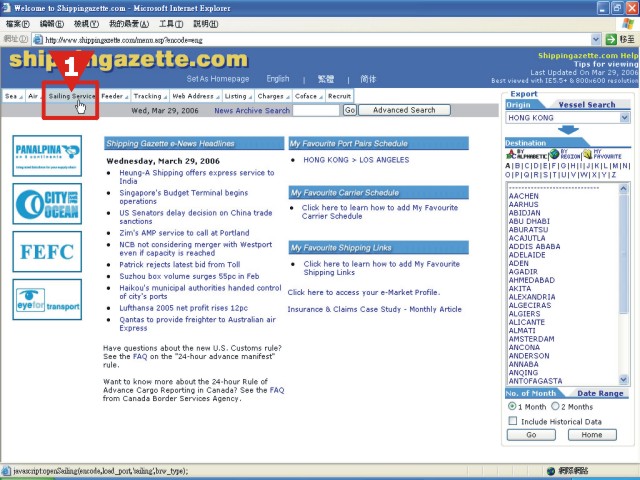Open Insurance & Claims Case Study link

pyautogui.click(x=374, y=309)
